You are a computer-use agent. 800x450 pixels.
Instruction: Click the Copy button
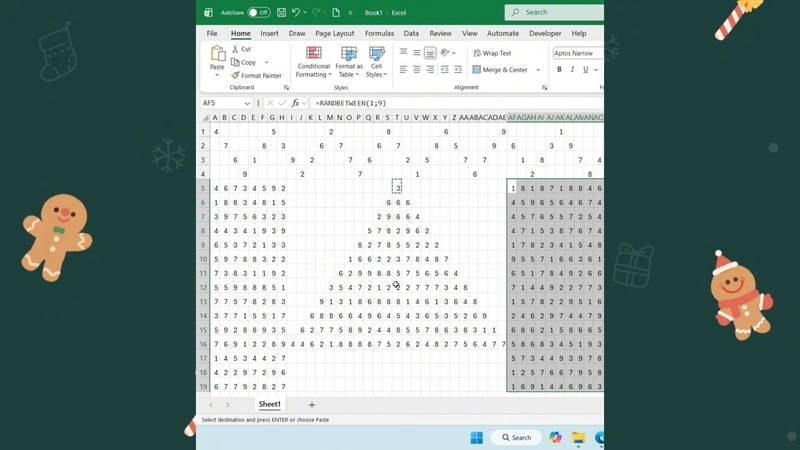244,62
